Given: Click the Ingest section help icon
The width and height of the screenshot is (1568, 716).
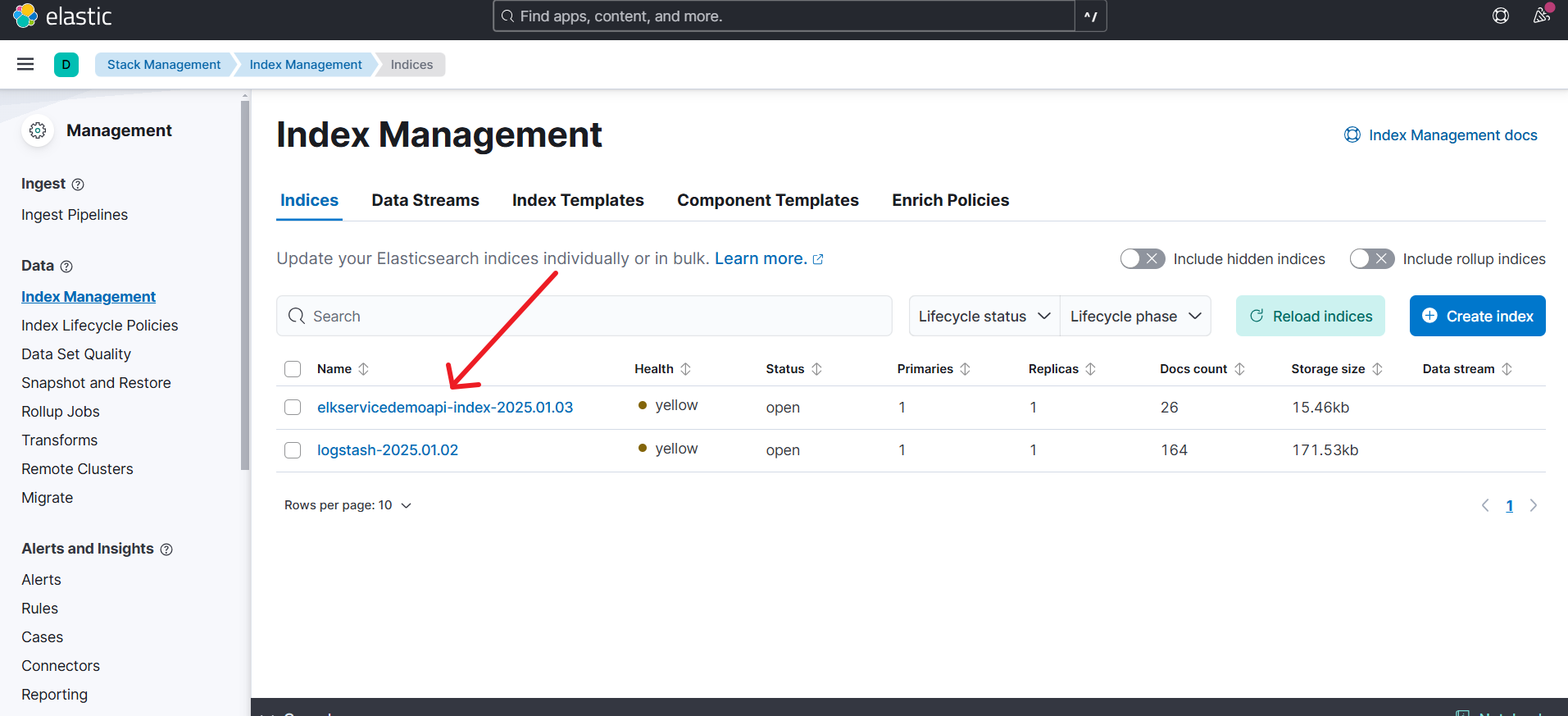Looking at the screenshot, I should tap(78, 185).
